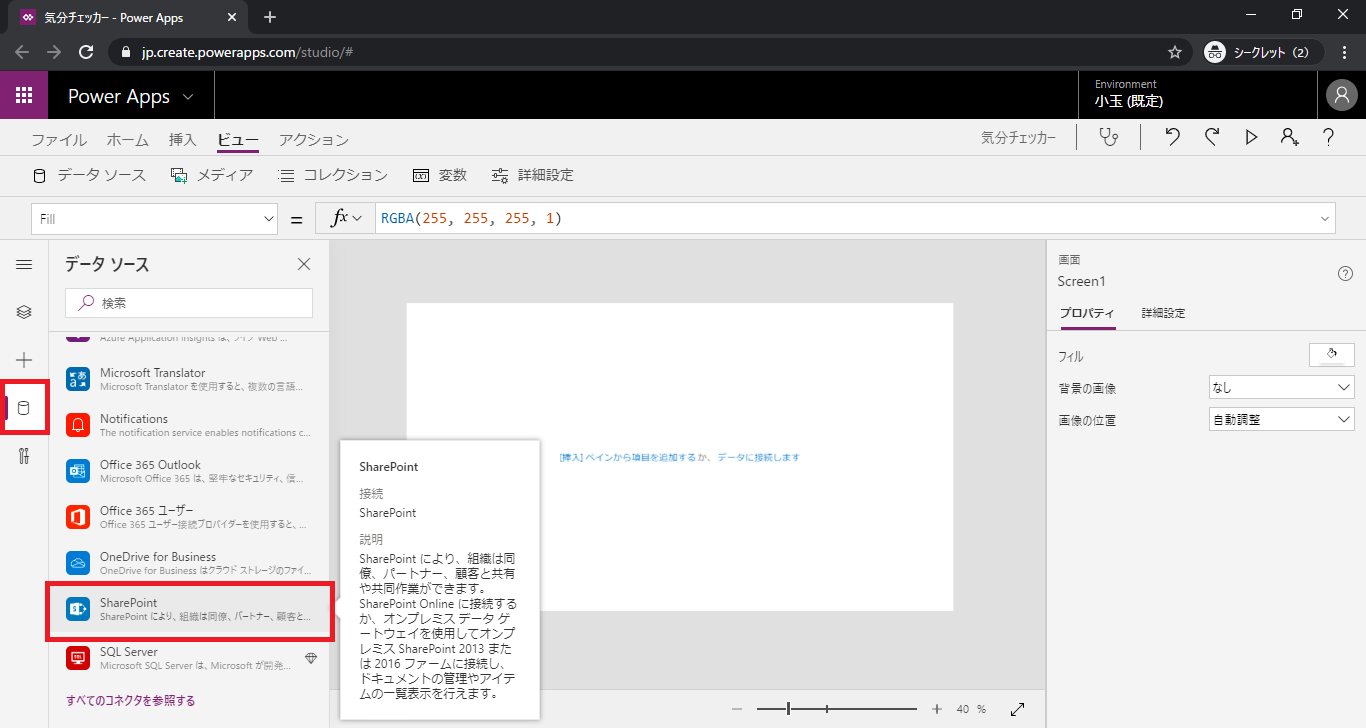Open the Fill property dropdown

point(154,218)
